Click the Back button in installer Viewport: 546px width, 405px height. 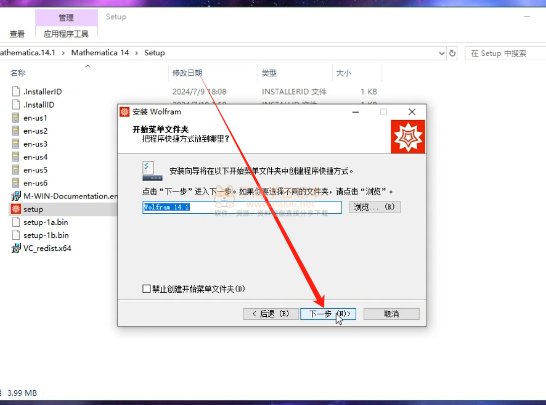[x=271, y=314]
